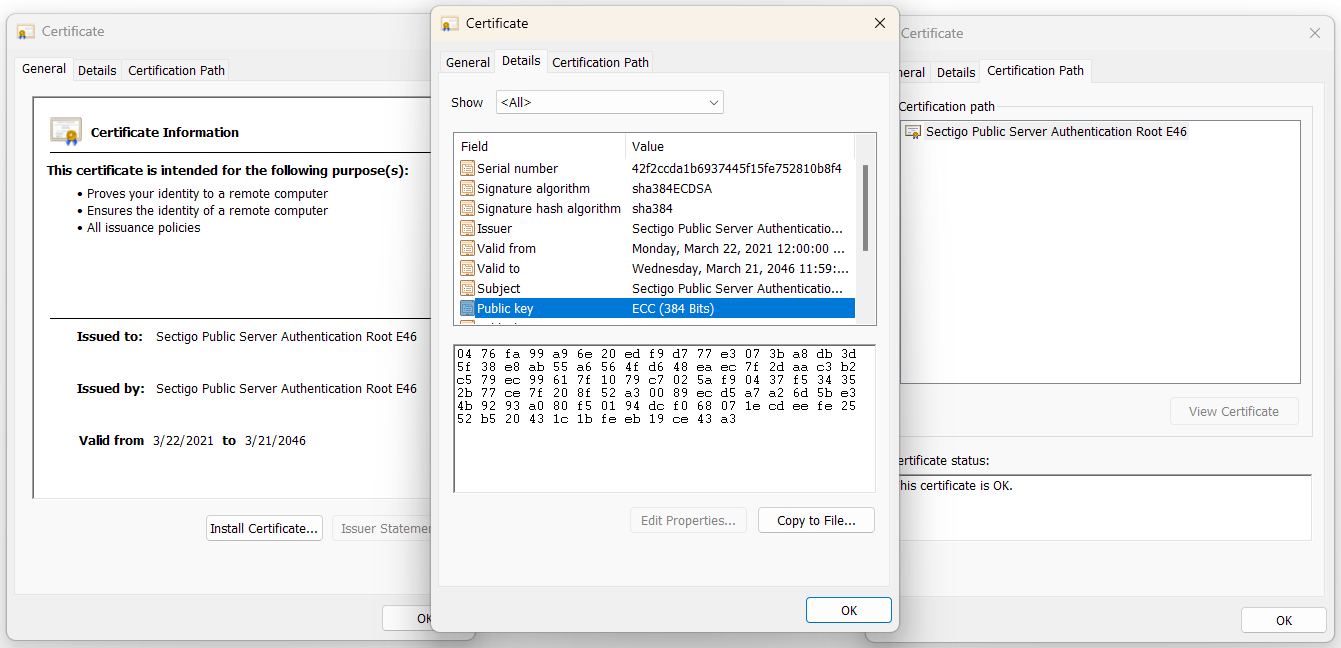Open the Show <All> dropdown
Screen dimensions: 1341x648
pyautogui.click(x=610, y=102)
